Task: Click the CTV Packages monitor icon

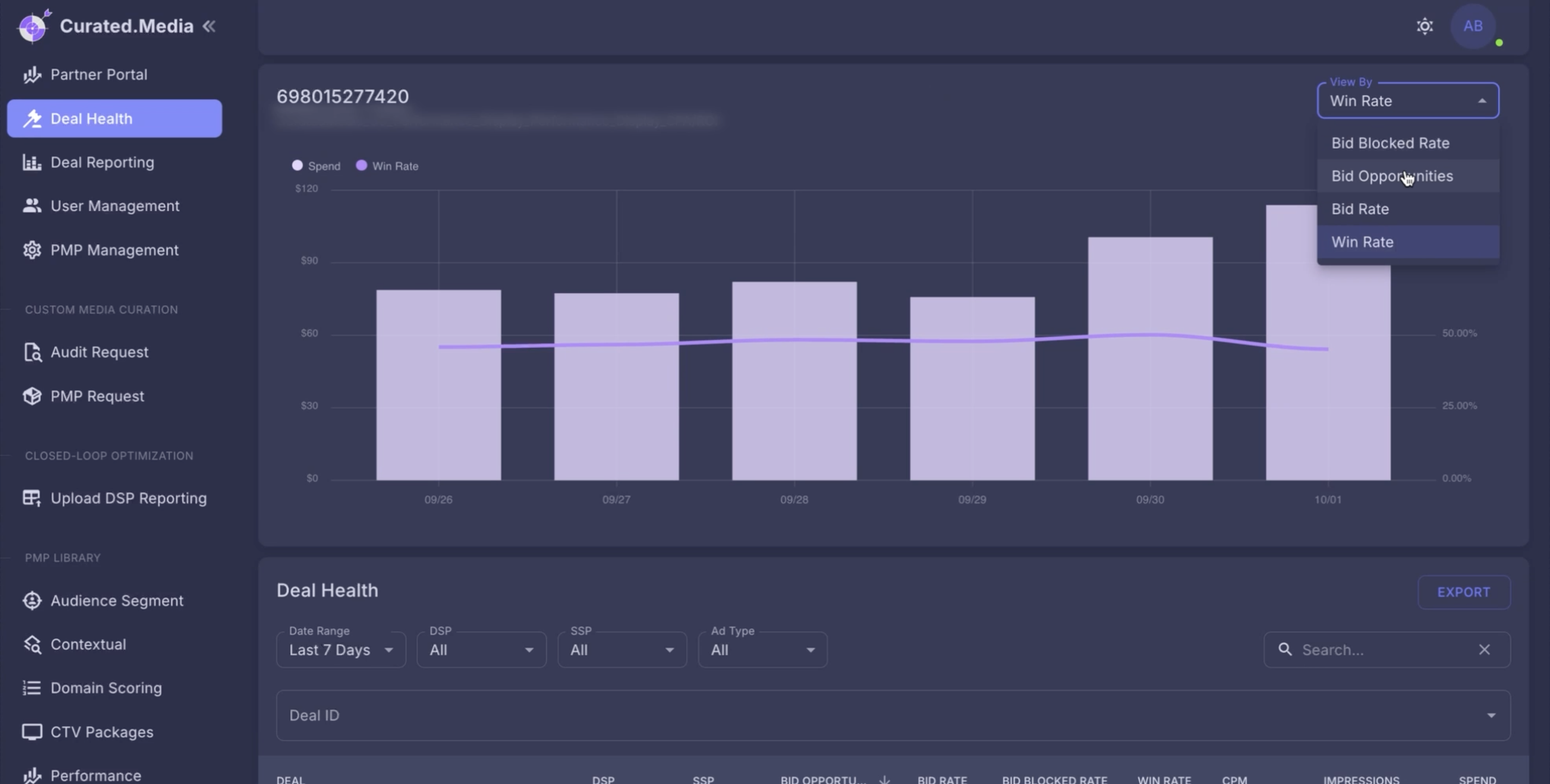Action: coord(32,731)
